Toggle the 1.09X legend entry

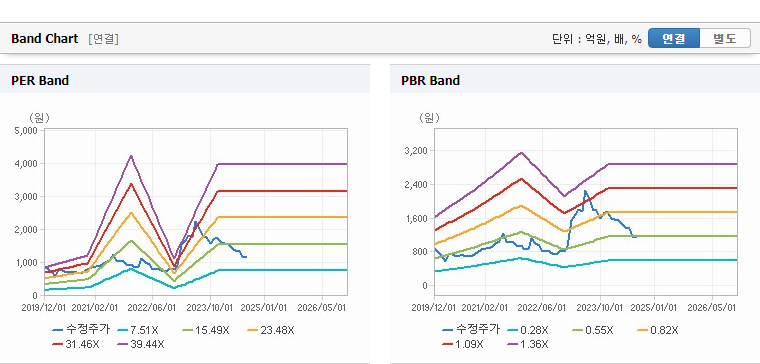(463, 344)
